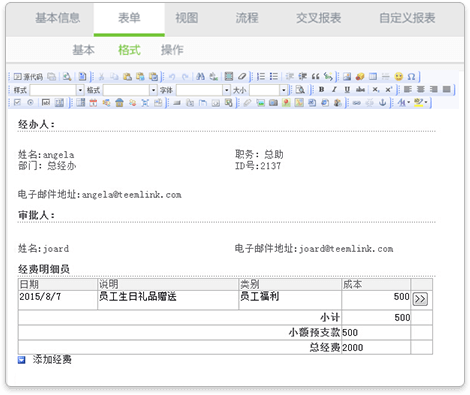Toggle 源代码 source code view
The height and width of the screenshot is (395, 470).
coord(28,77)
